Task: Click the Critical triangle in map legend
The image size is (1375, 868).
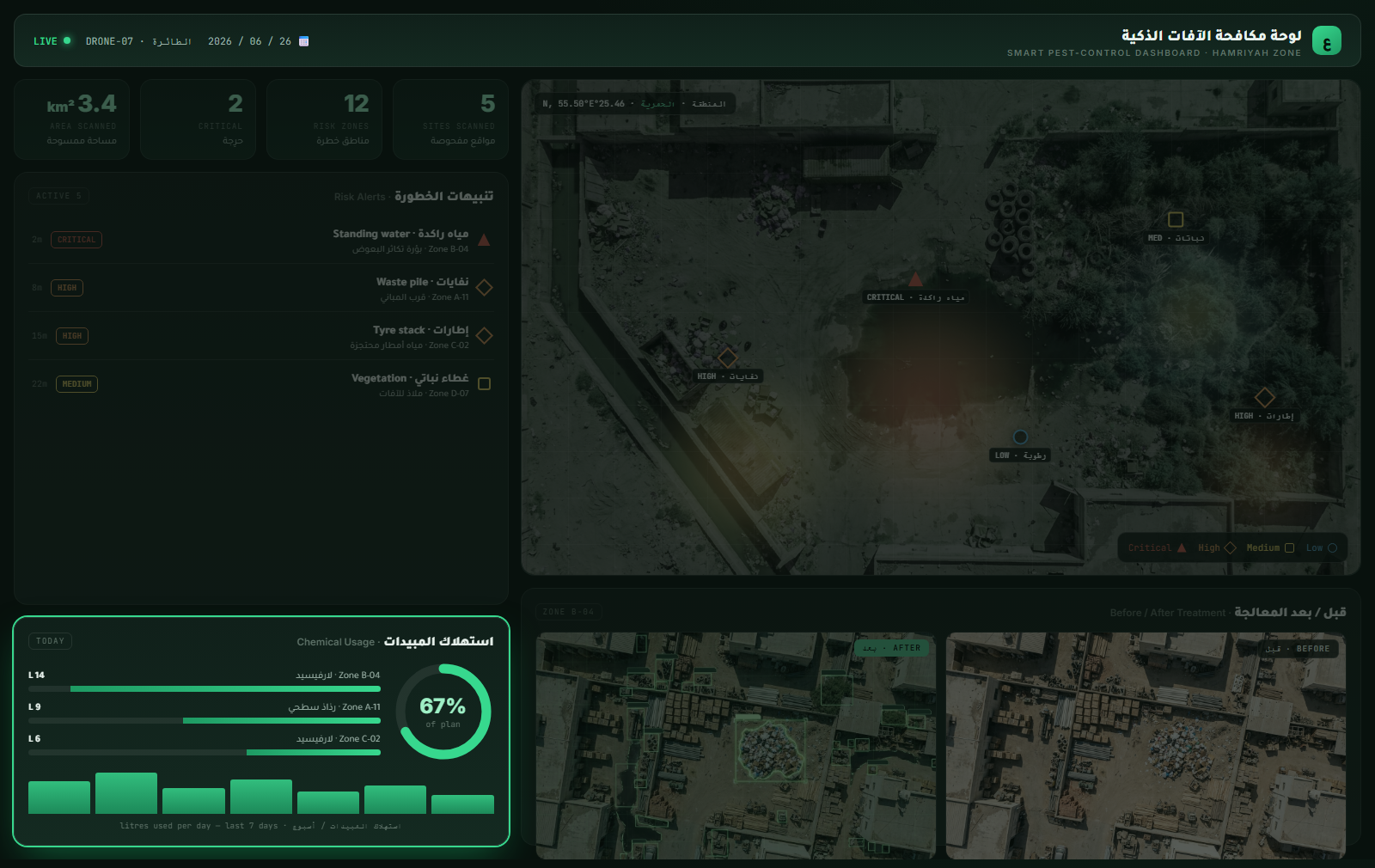Action: 1182,547
